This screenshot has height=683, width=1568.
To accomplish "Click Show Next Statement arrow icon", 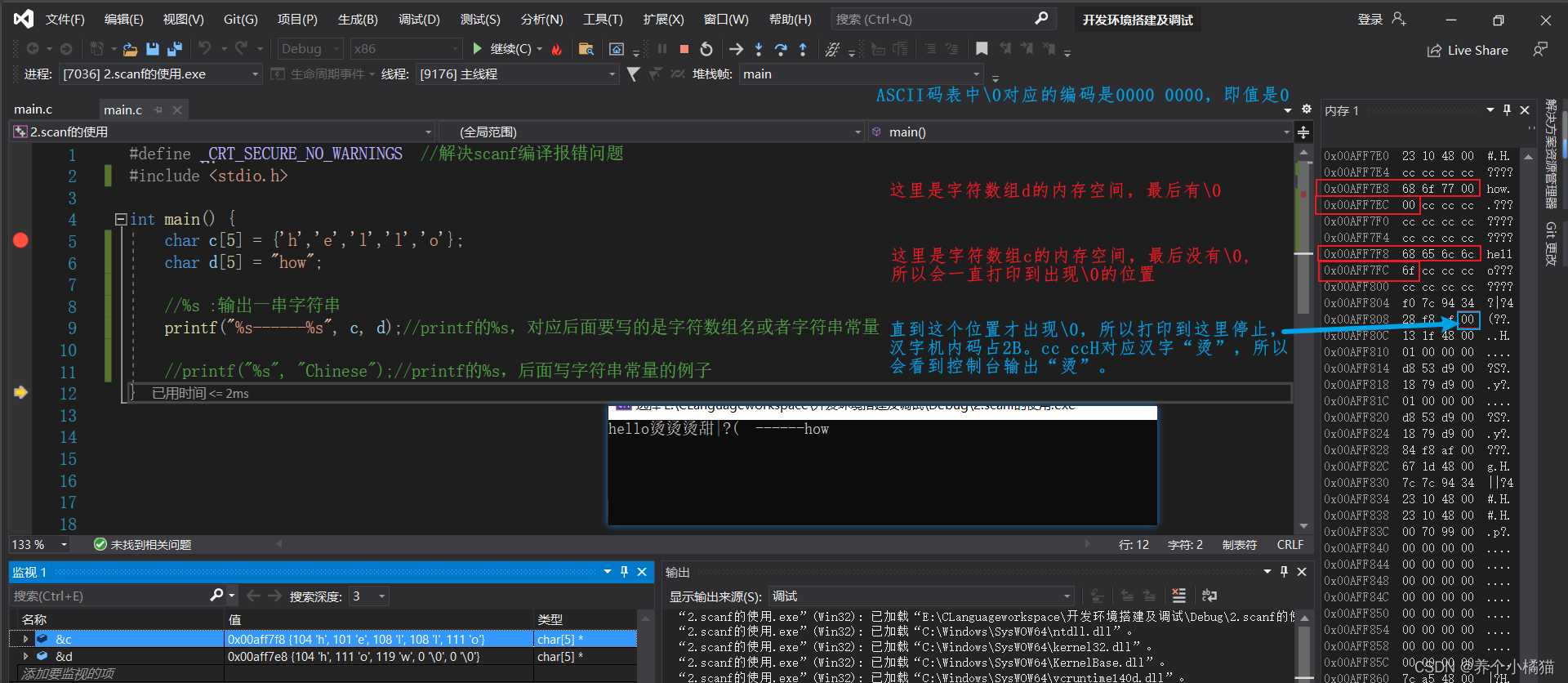I will 736,49.
